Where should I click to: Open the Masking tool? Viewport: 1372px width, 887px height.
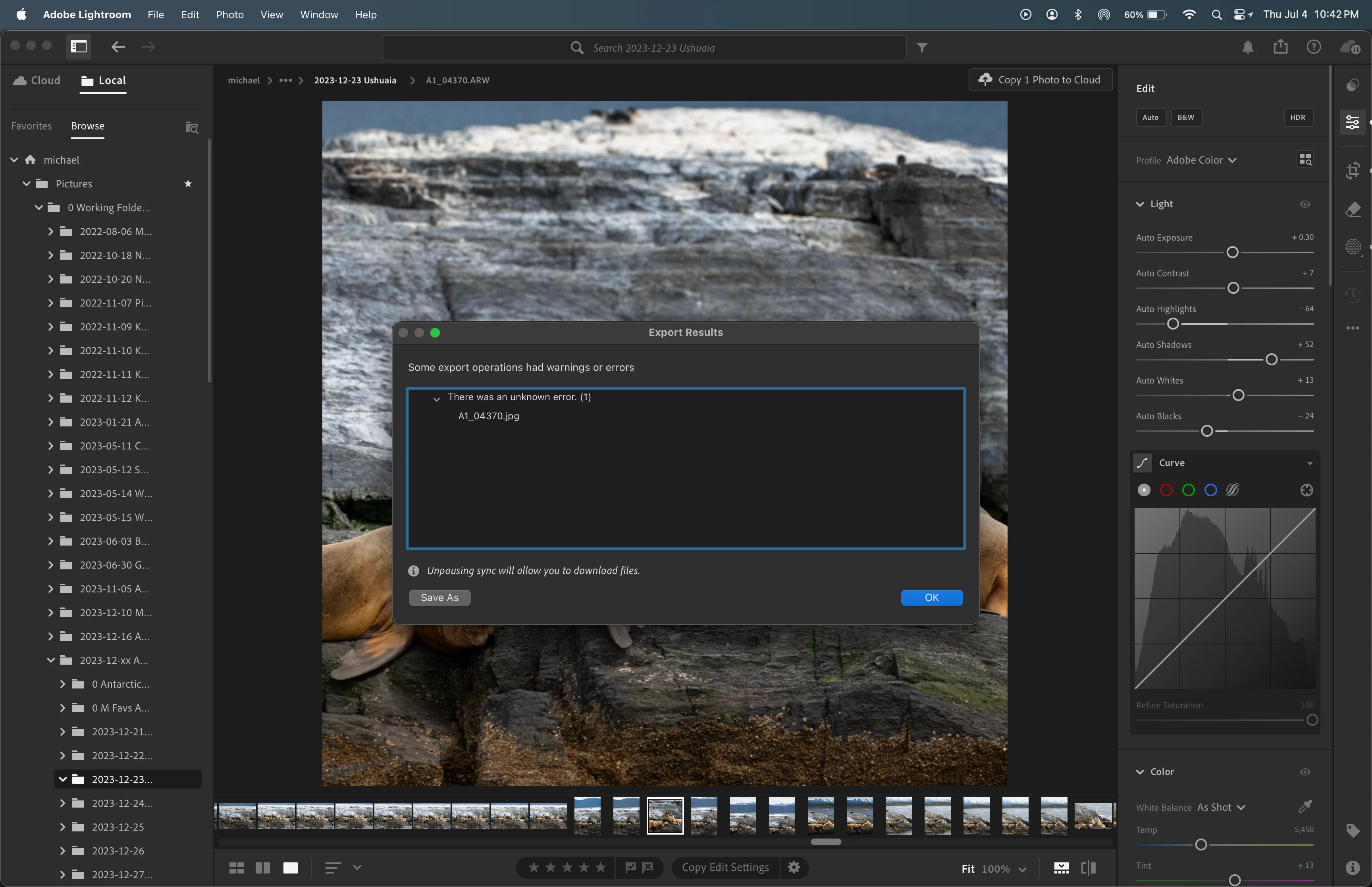[x=1353, y=247]
